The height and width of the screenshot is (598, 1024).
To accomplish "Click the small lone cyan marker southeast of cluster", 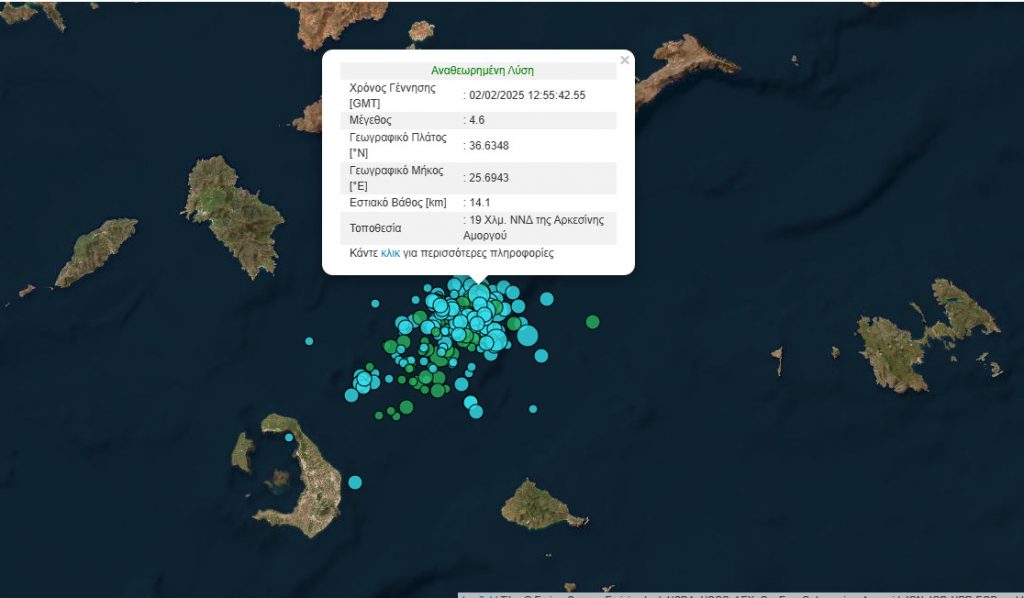I will click(533, 408).
